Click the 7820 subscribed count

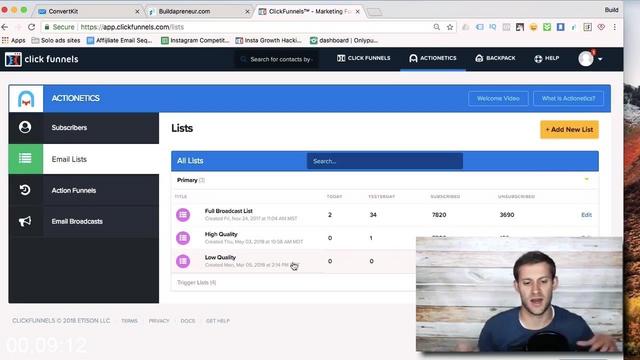coord(439,215)
